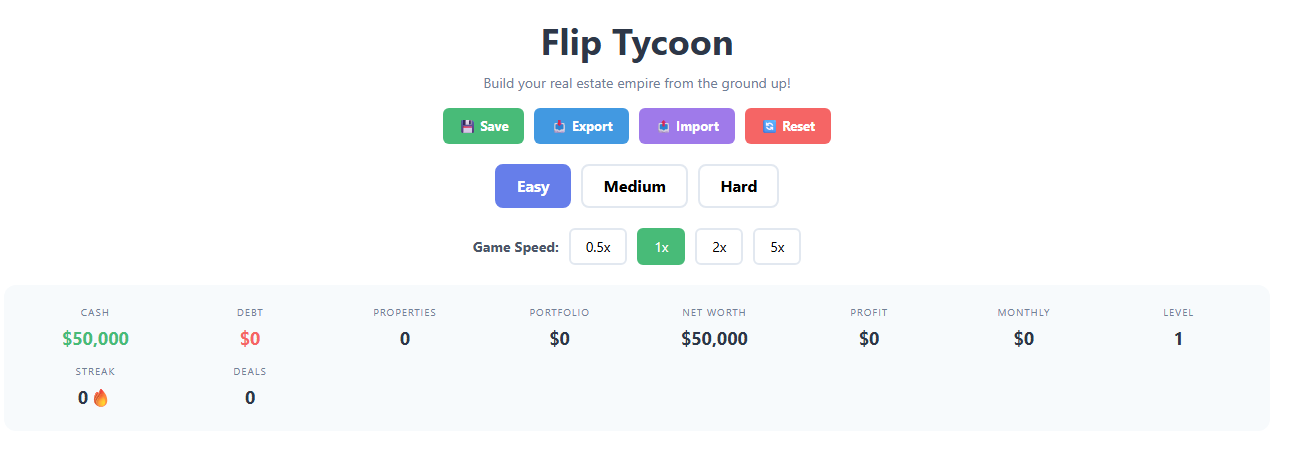Viewport: 1292px width, 450px height.
Task: Click the Net Worth figure
Action: click(x=714, y=339)
